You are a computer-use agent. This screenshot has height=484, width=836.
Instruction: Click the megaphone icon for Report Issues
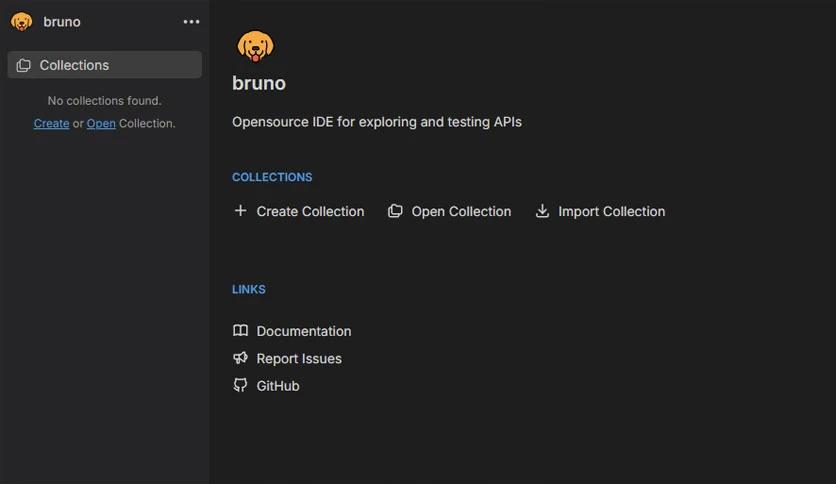pos(240,358)
